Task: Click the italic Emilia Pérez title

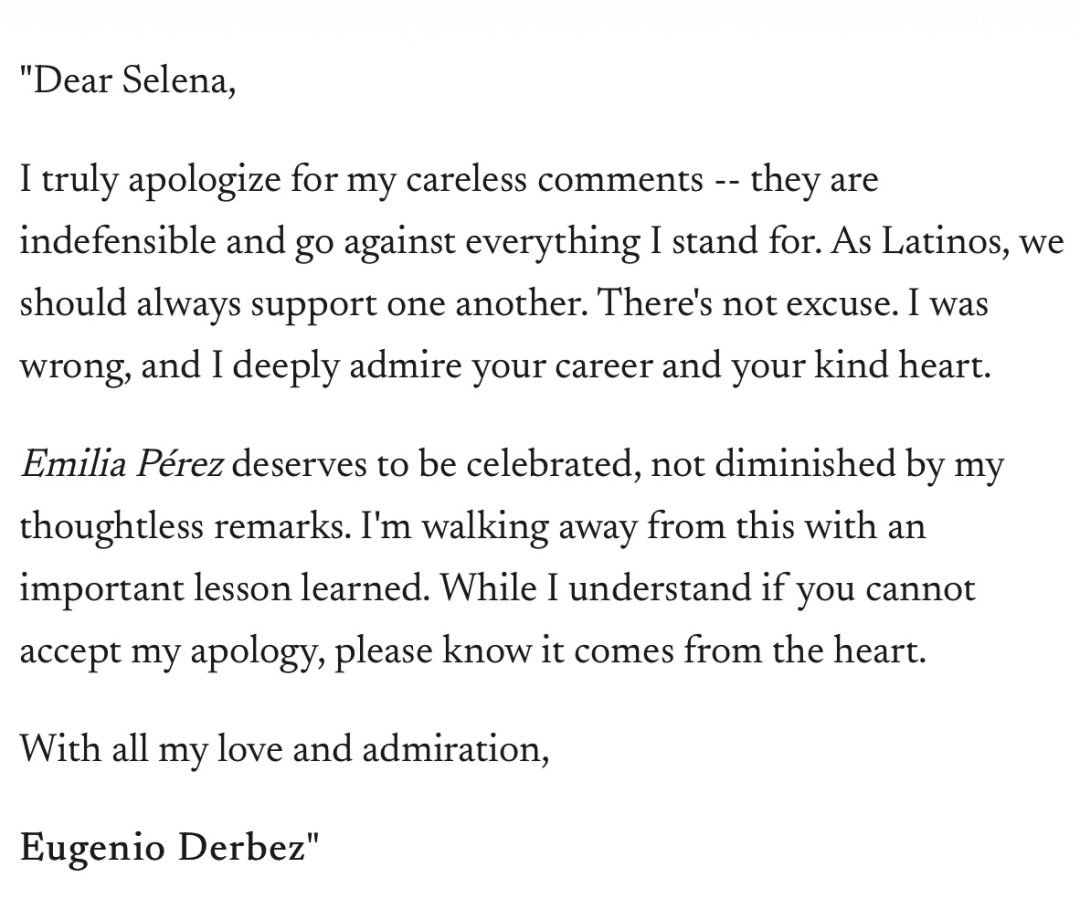Action: pos(122,466)
